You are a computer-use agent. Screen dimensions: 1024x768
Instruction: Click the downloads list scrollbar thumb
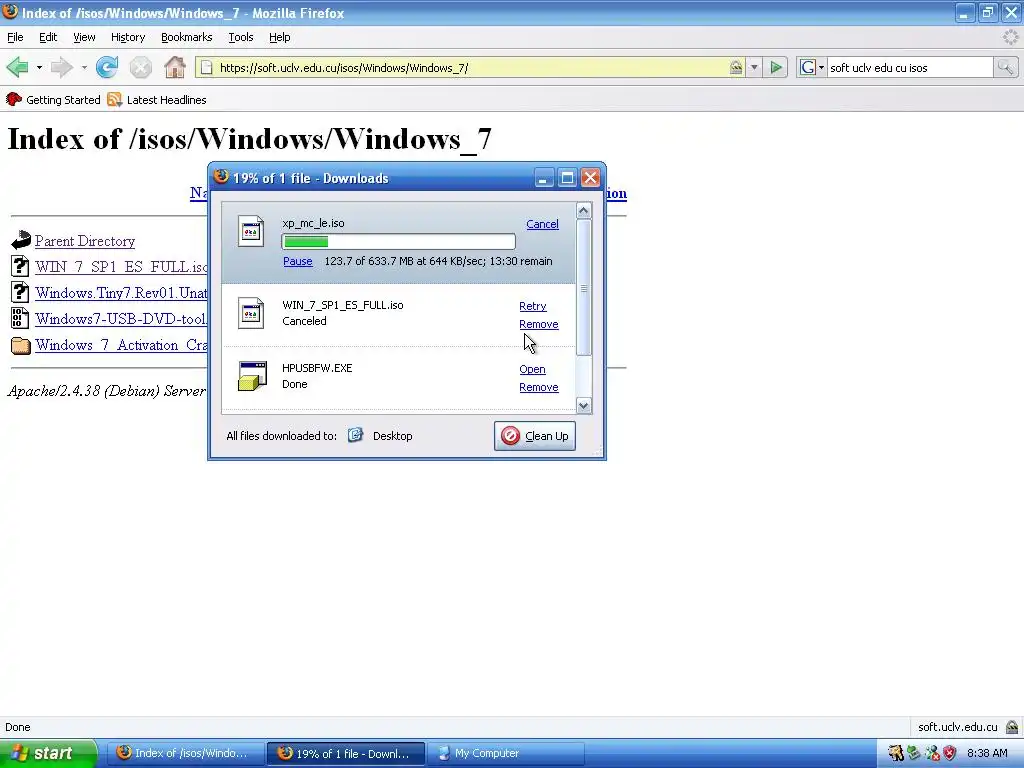point(583,288)
